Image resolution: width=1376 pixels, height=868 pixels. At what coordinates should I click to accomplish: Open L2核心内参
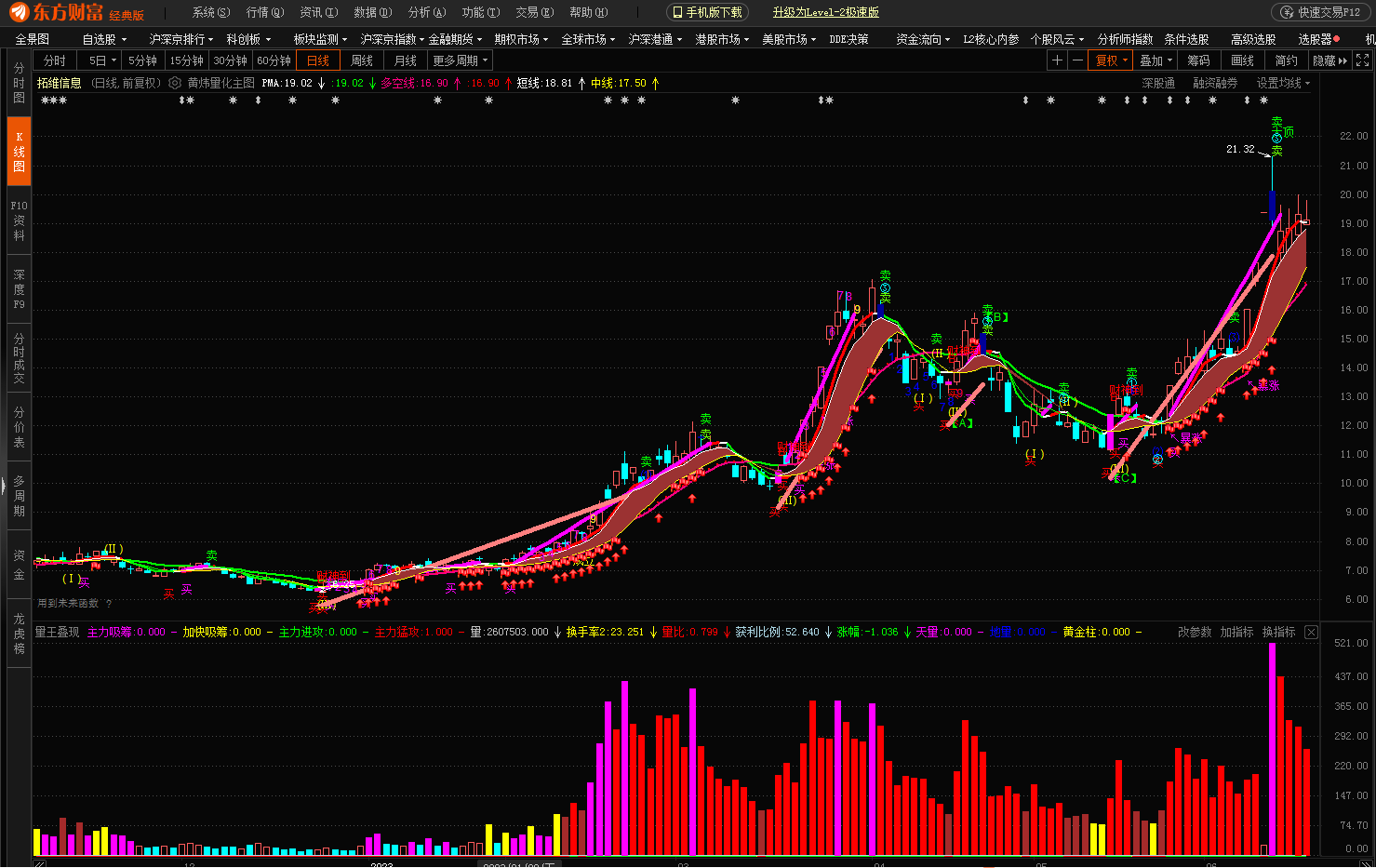point(990,39)
